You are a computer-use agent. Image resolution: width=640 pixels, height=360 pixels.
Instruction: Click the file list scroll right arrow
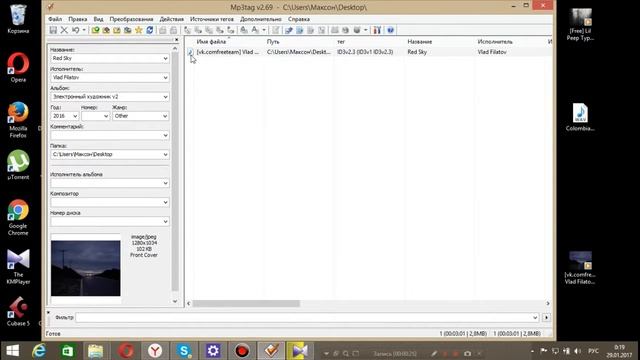[548, 304]
